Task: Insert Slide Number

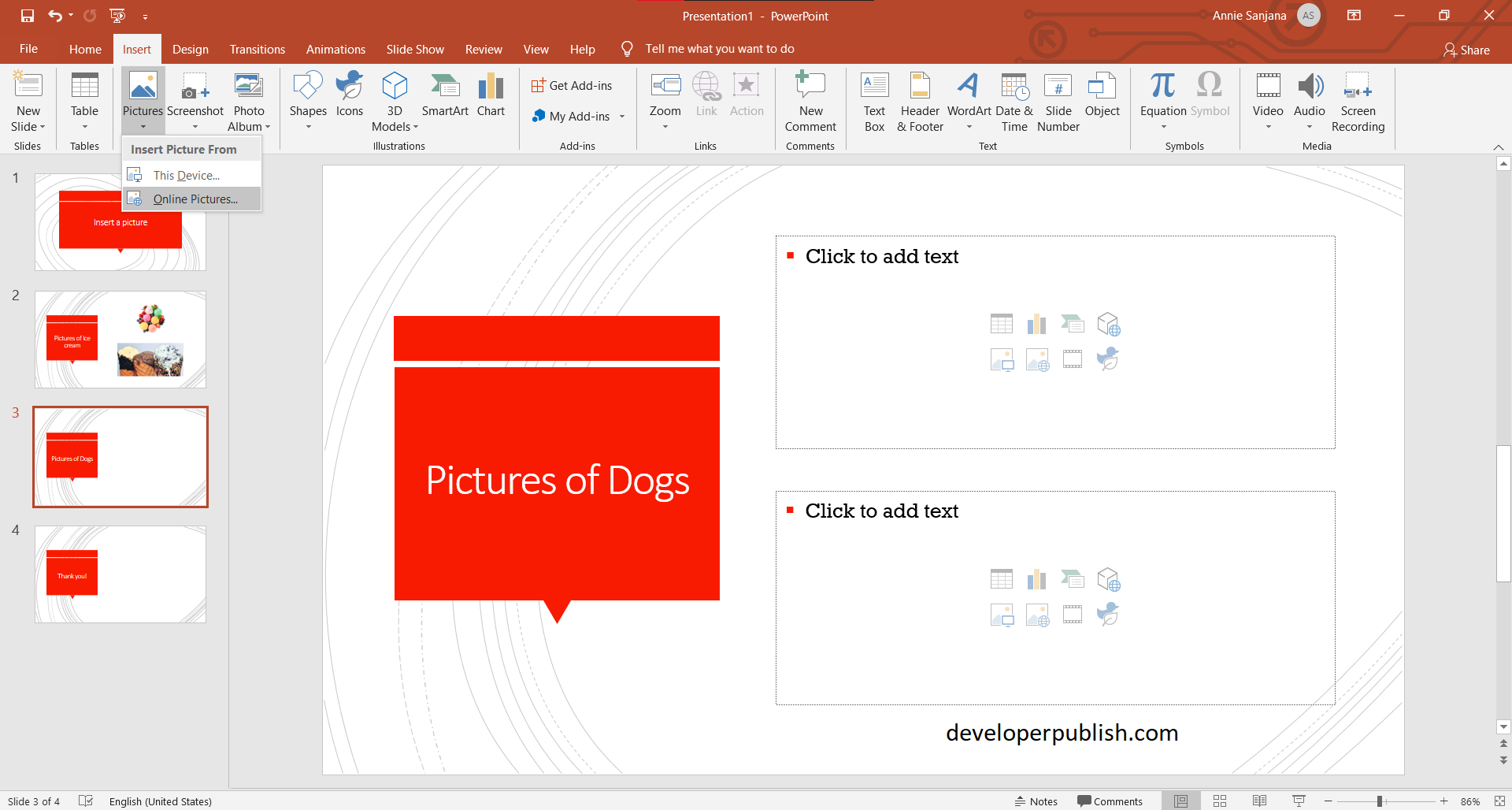Action: click(x=1058, y=102)
